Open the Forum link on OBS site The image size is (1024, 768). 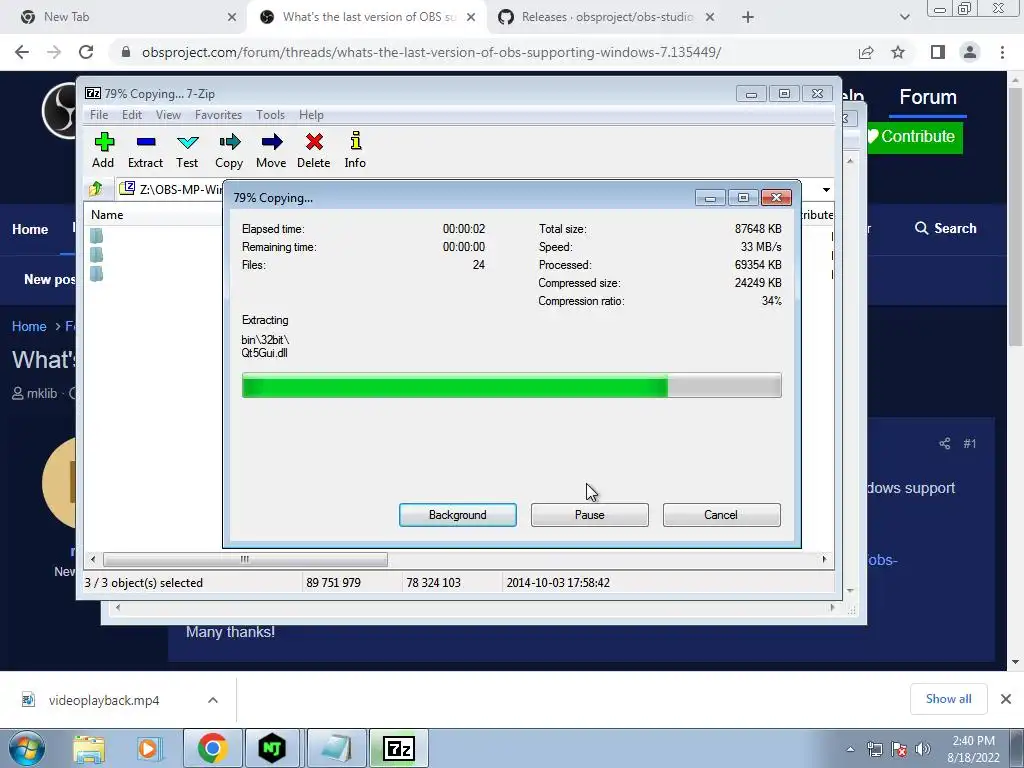pos(928,97)
